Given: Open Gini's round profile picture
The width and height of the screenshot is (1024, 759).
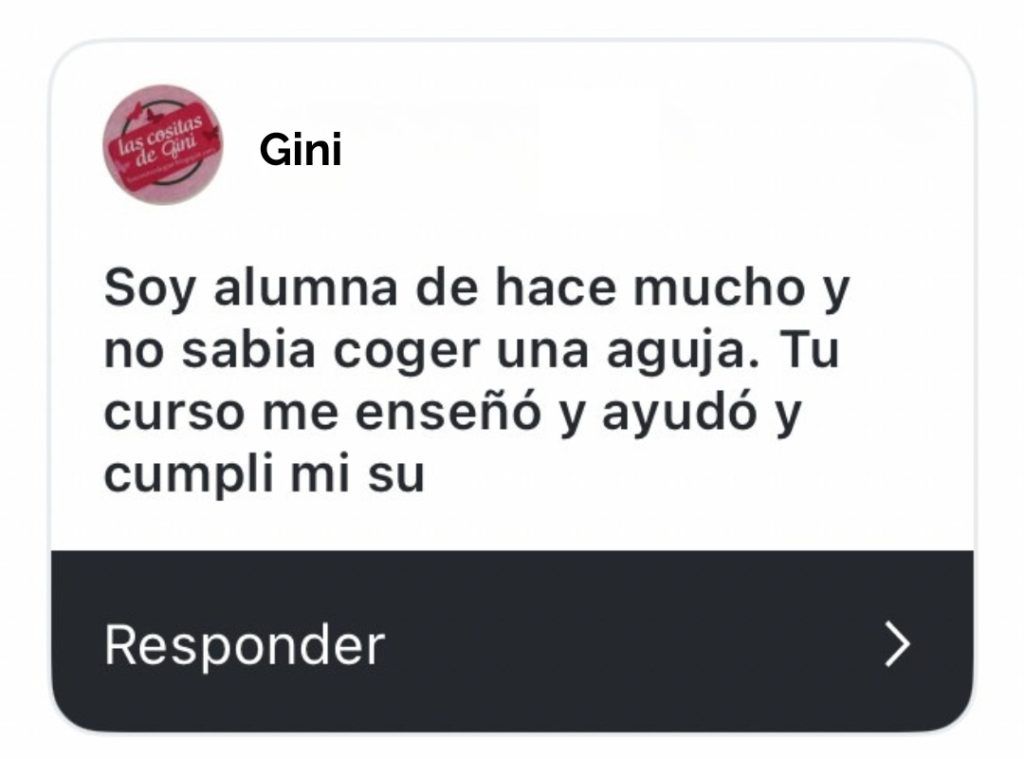Looking at the screenshot, I should pyautogui.click(x=163, y=144).
